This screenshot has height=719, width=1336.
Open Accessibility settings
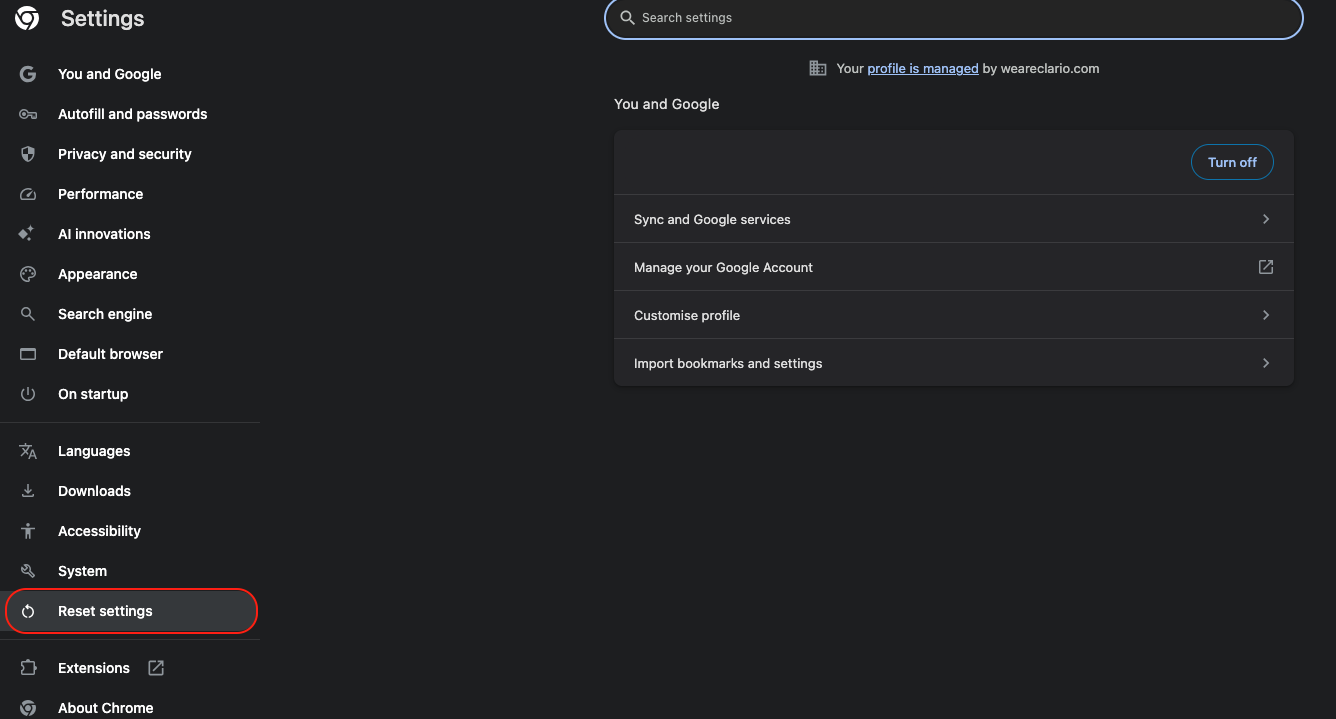(x=99, y=531)
